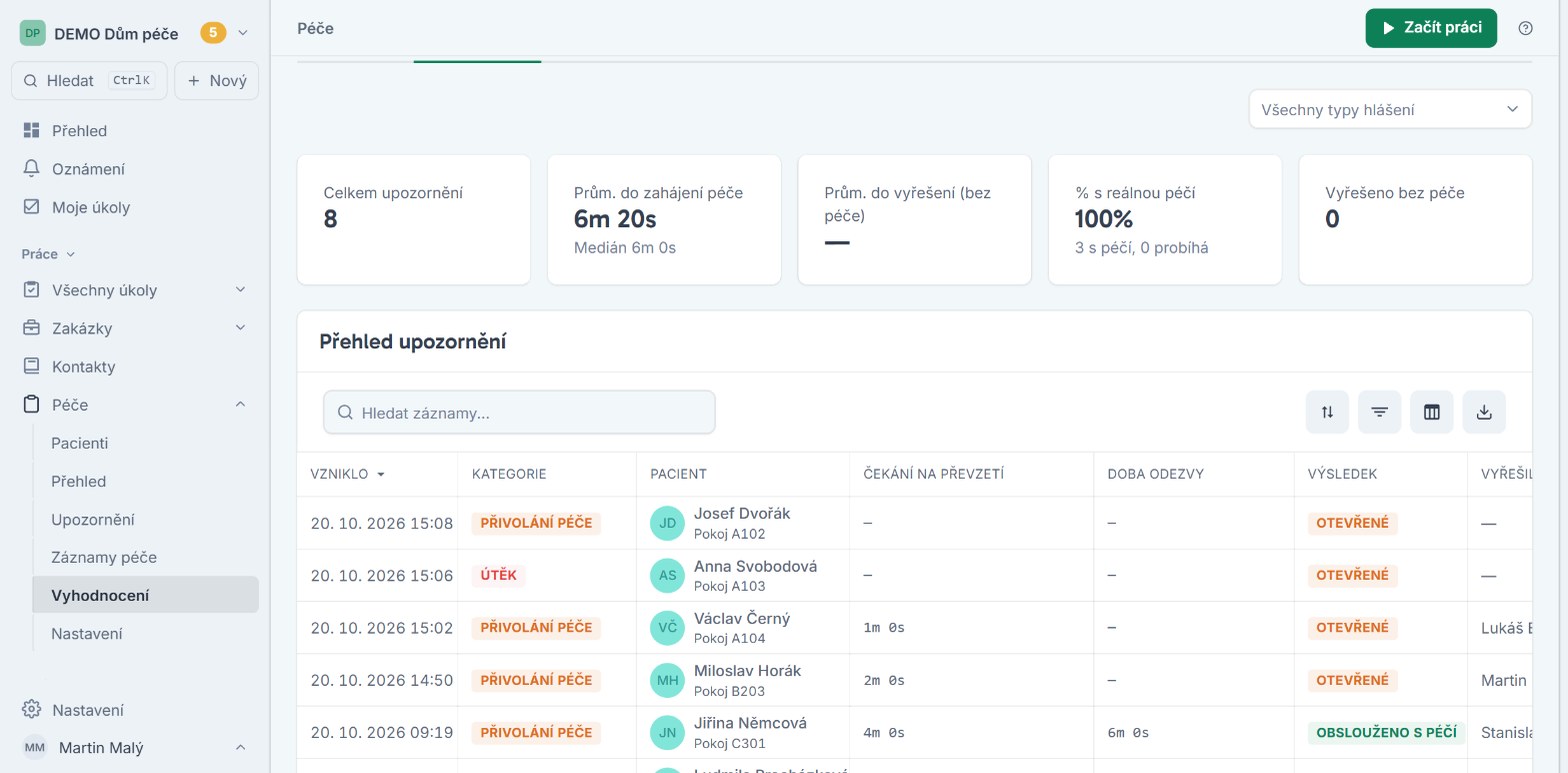
Task: Select Vyhodnocení in the sidebar
Action: [146, 595]
